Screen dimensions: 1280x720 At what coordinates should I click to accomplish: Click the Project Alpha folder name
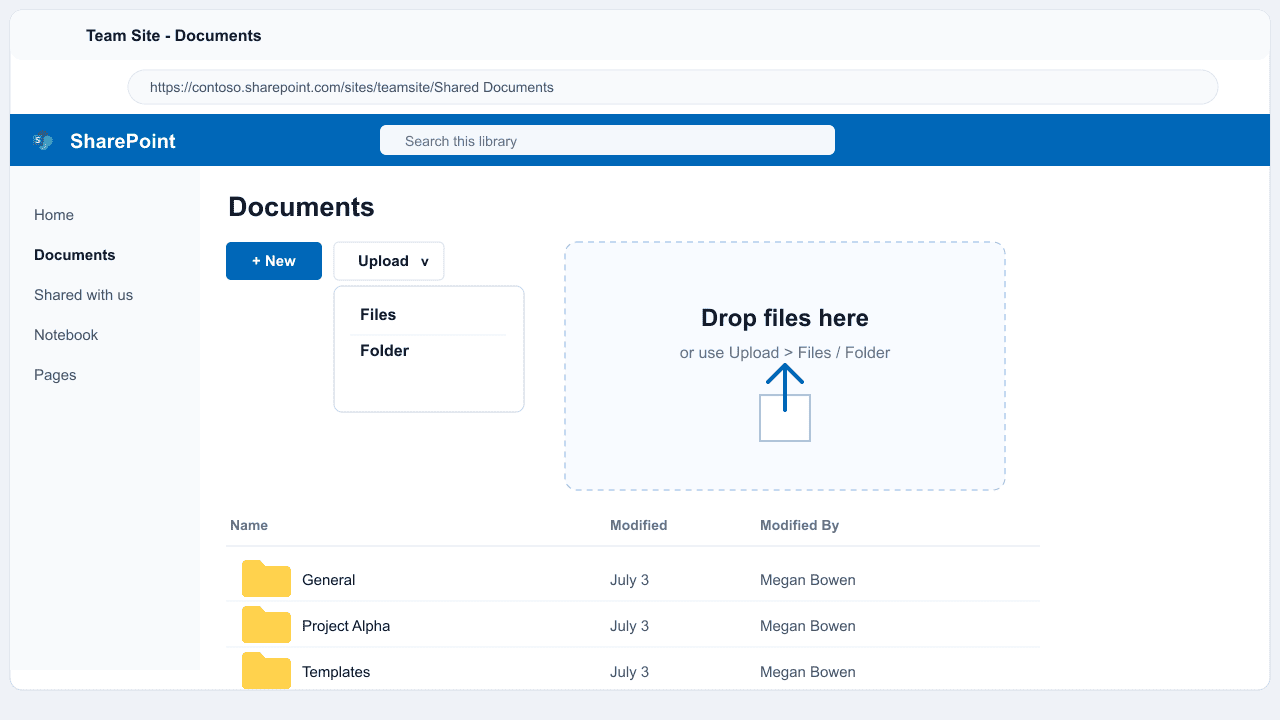pos(346,626)
